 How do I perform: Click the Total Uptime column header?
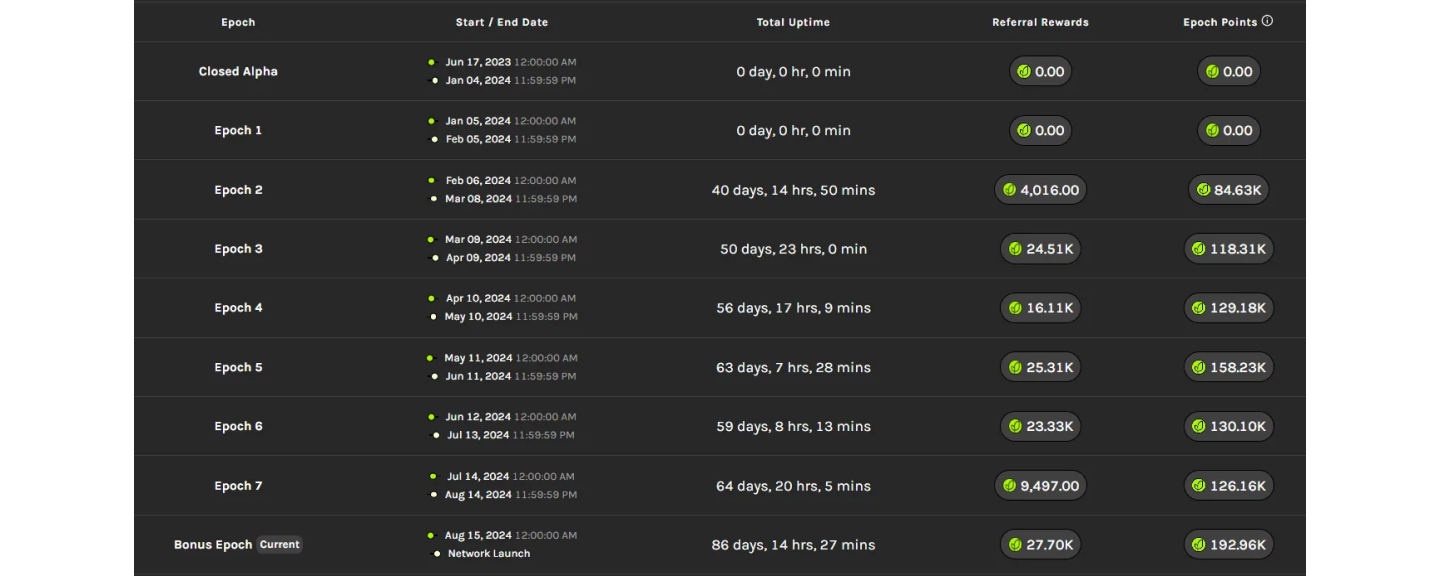793,22
